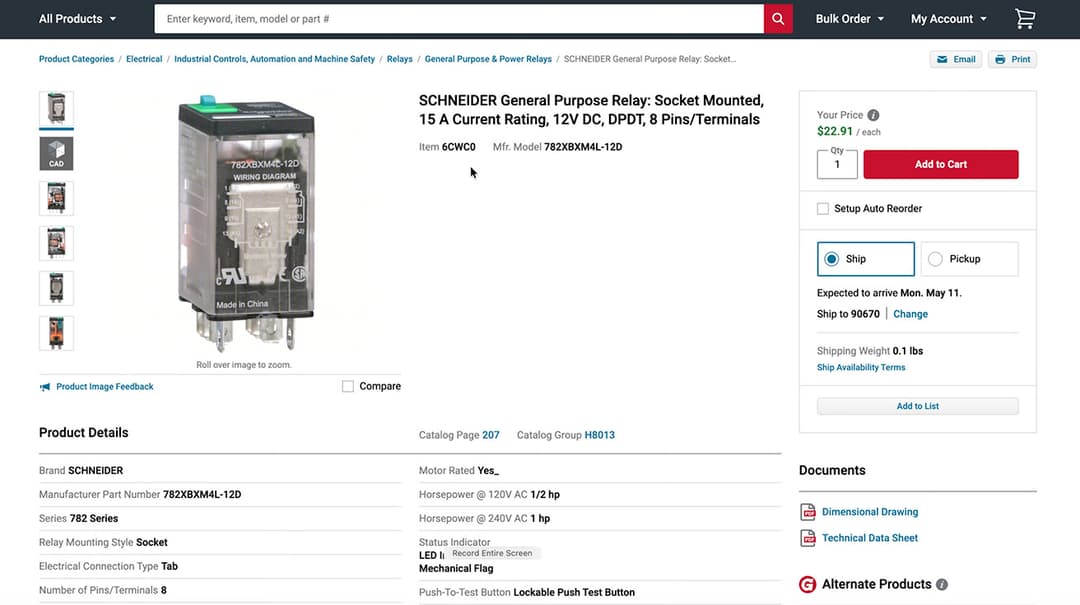Open Ship Availability Terms link

[x=861, y=368]
